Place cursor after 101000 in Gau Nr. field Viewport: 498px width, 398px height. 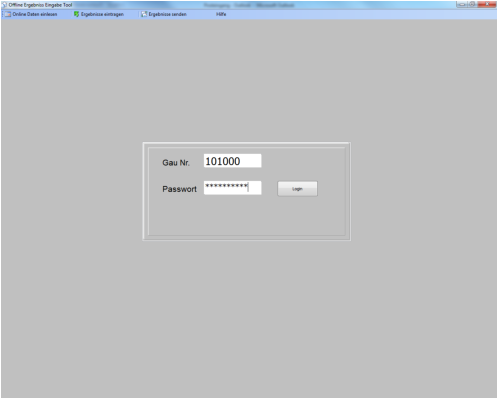[x=241, y=161]
